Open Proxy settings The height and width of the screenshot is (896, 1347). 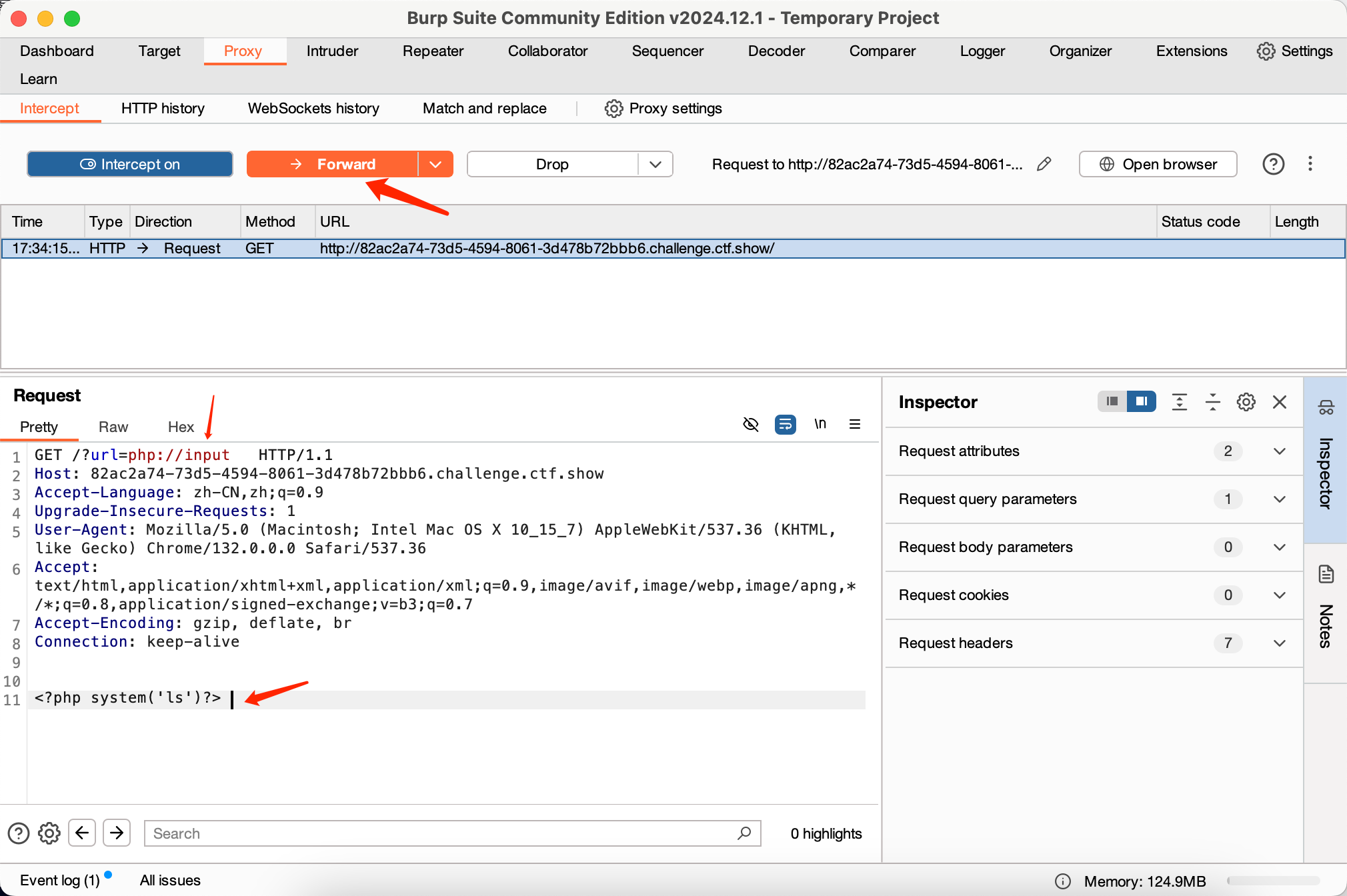663,109
